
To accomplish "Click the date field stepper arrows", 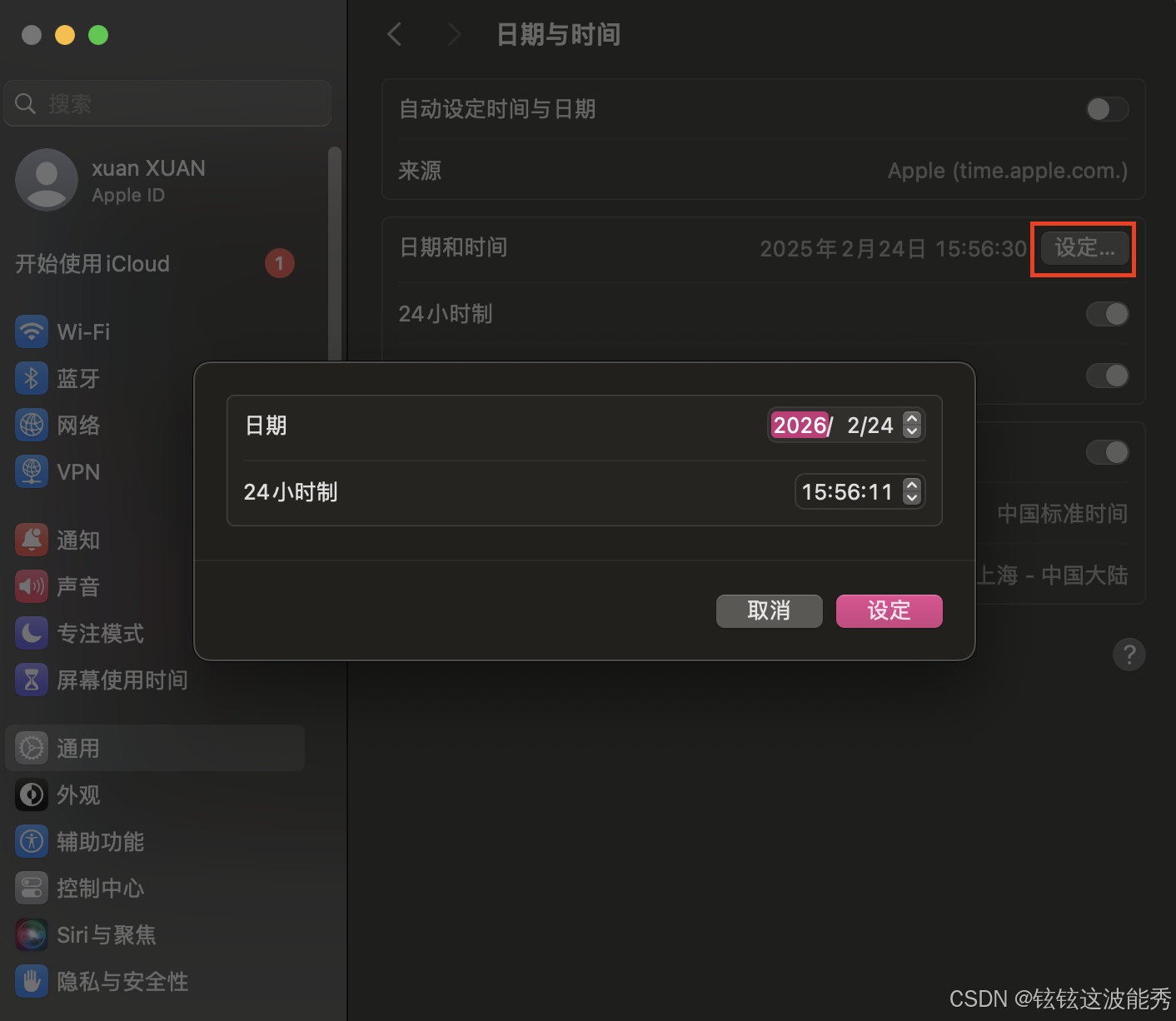I will 912,425.
